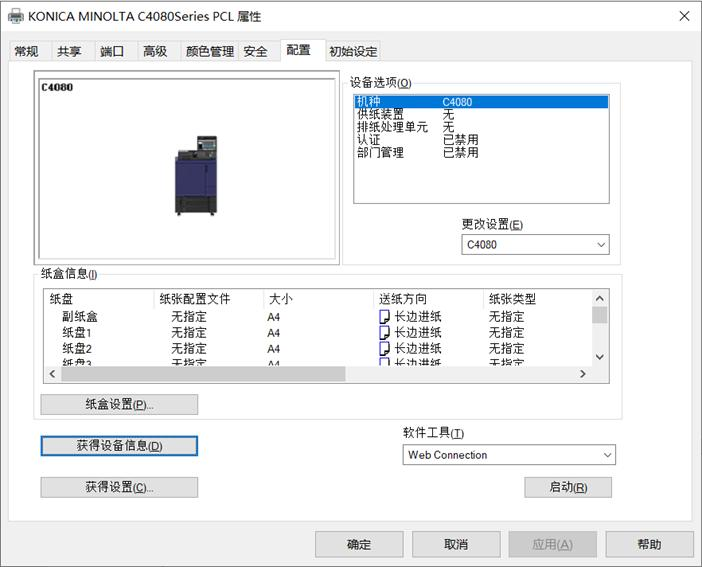Viewport: 702px width, 567px height.
Task: Click the printer icon in title bar
Action: (16, 16)
